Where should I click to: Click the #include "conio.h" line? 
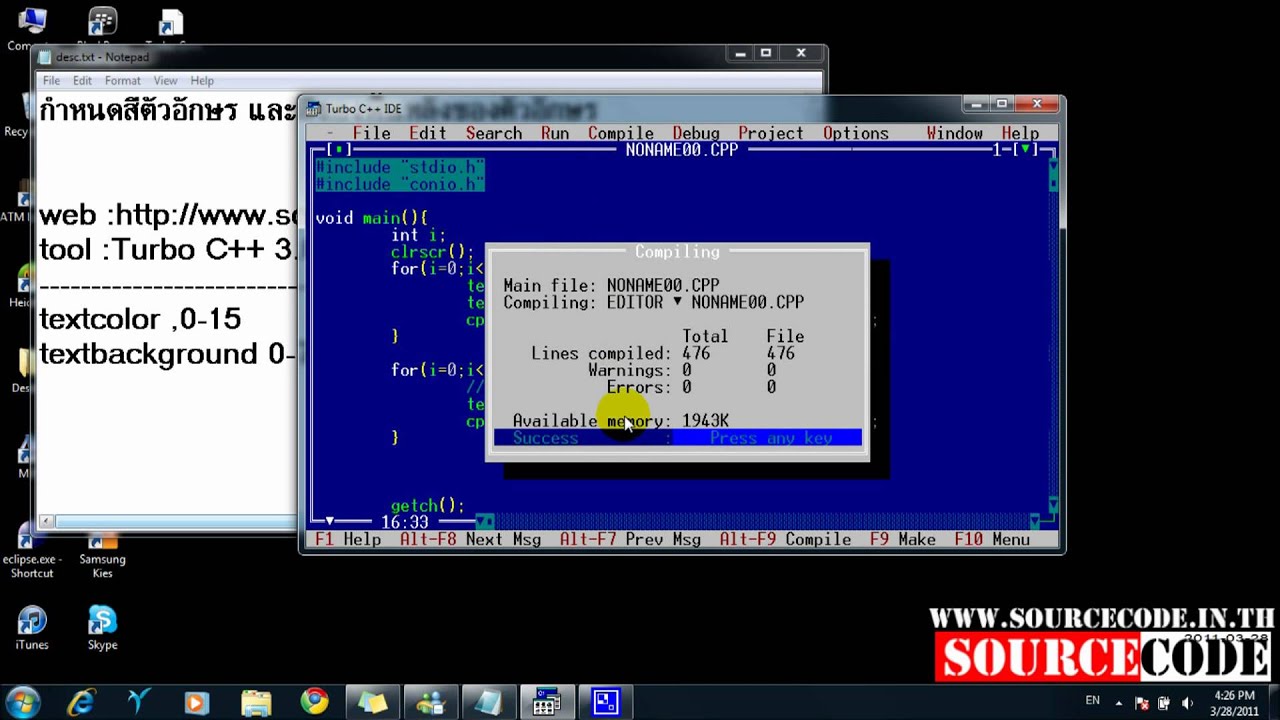tap(400, 184)
